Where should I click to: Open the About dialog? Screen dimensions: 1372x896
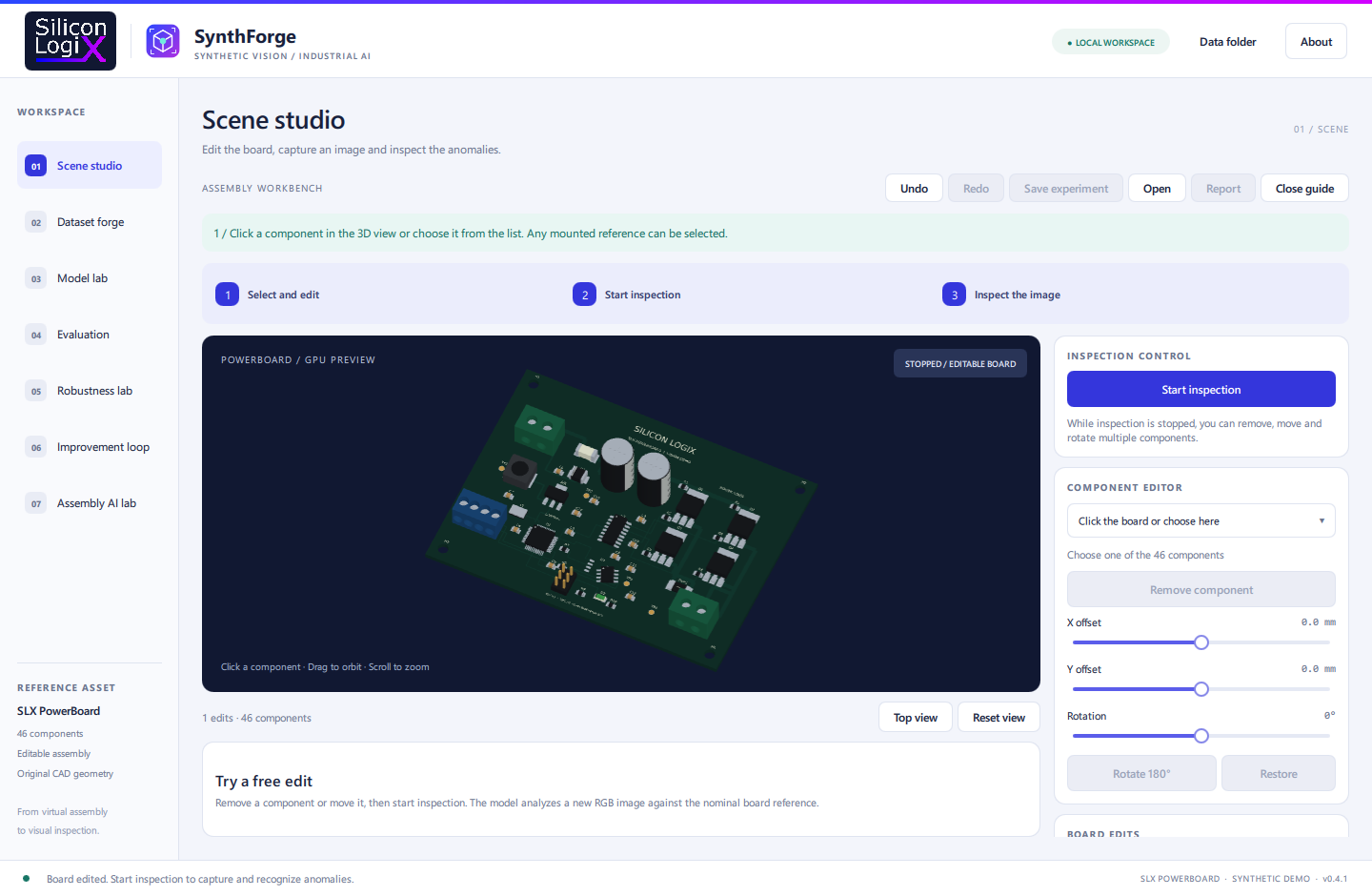[1316, 41]
